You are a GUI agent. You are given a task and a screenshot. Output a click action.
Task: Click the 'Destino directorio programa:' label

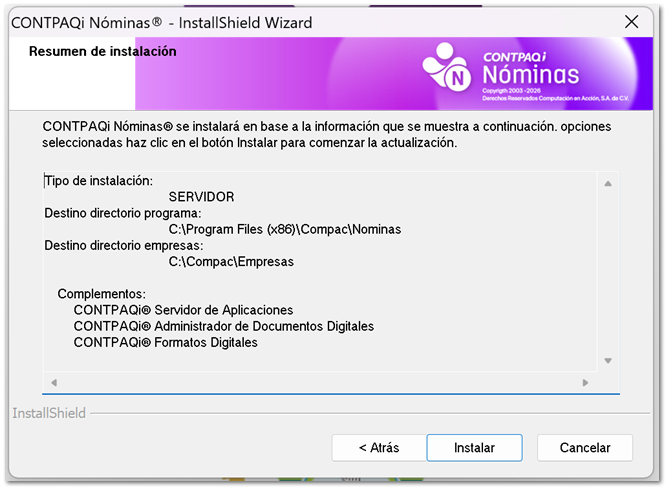pyautogui.click(x=123, y=213)
